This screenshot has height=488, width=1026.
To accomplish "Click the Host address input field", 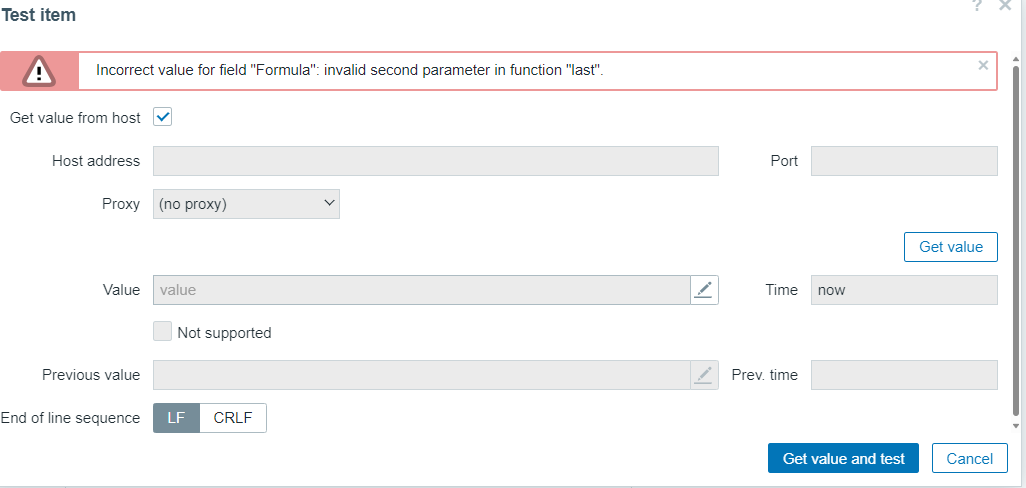I will 435,161.
